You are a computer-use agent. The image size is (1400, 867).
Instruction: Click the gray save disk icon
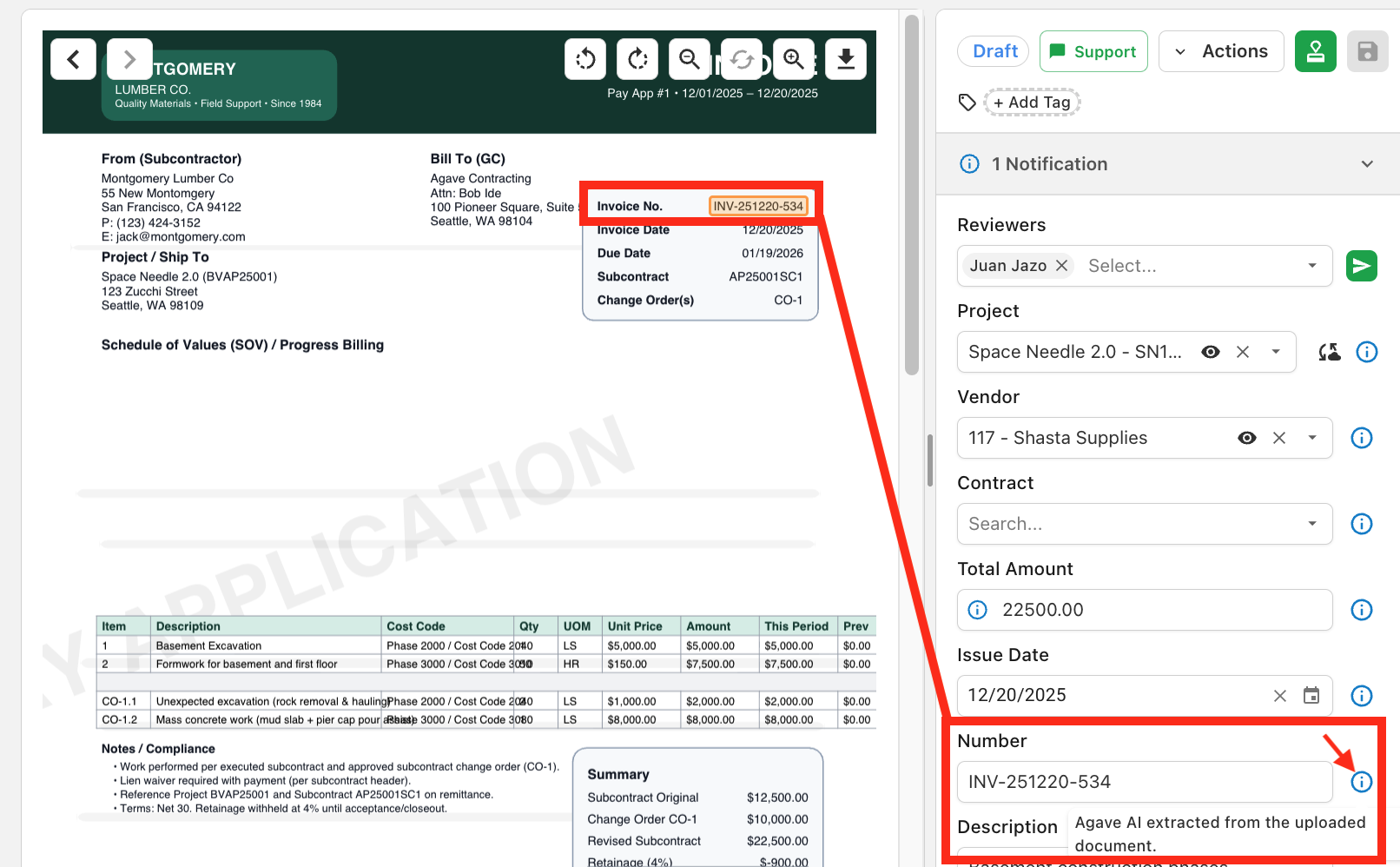coord(1368,51)
